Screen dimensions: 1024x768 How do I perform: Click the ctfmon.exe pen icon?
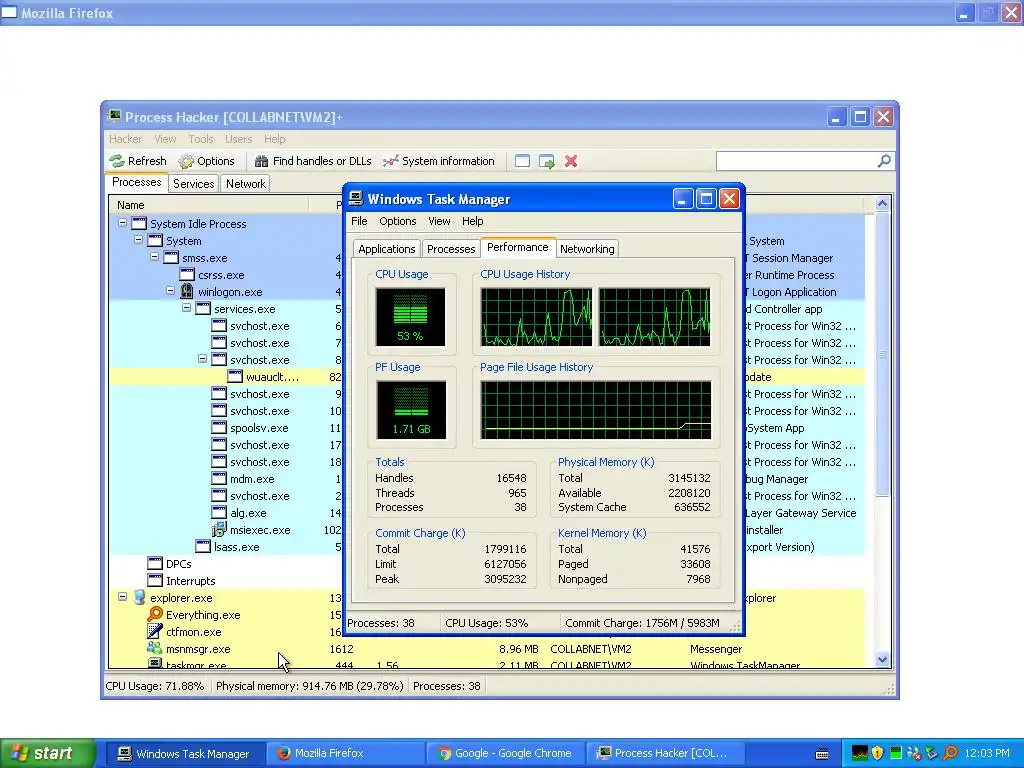[155, 632]
